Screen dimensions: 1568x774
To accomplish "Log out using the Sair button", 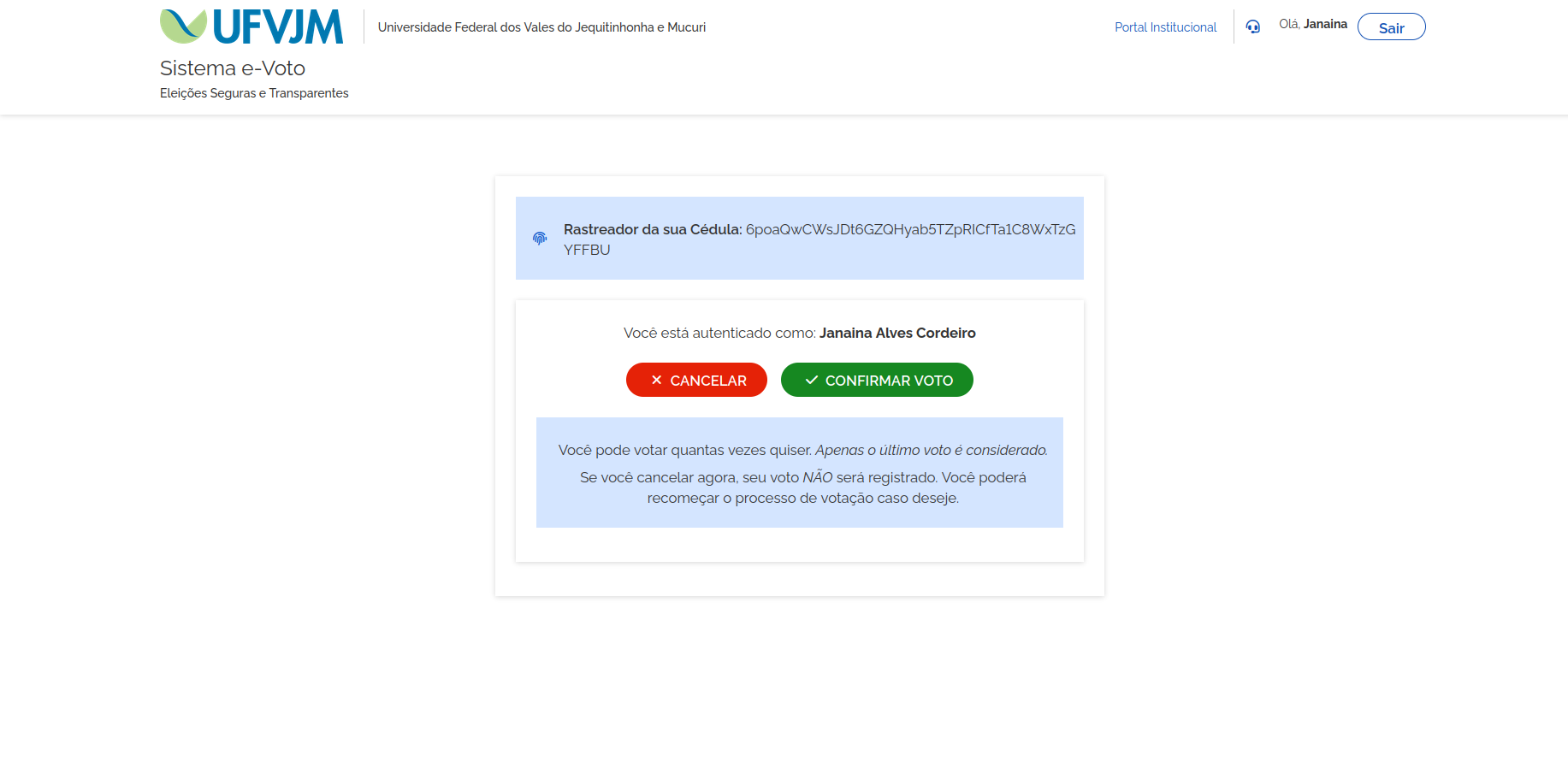I will coord(1391,27).
